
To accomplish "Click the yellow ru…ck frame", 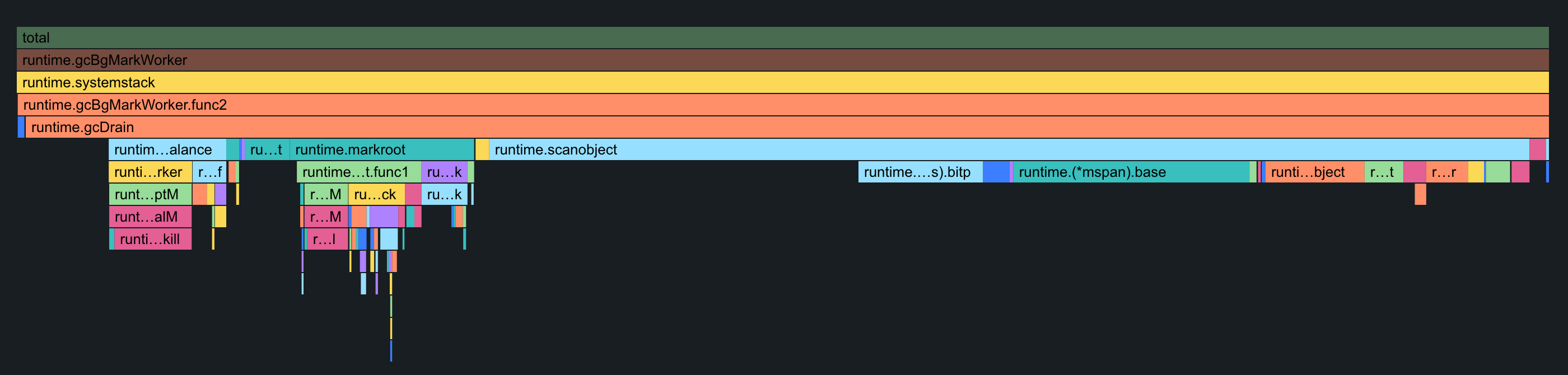I will (x=376, y=195).
